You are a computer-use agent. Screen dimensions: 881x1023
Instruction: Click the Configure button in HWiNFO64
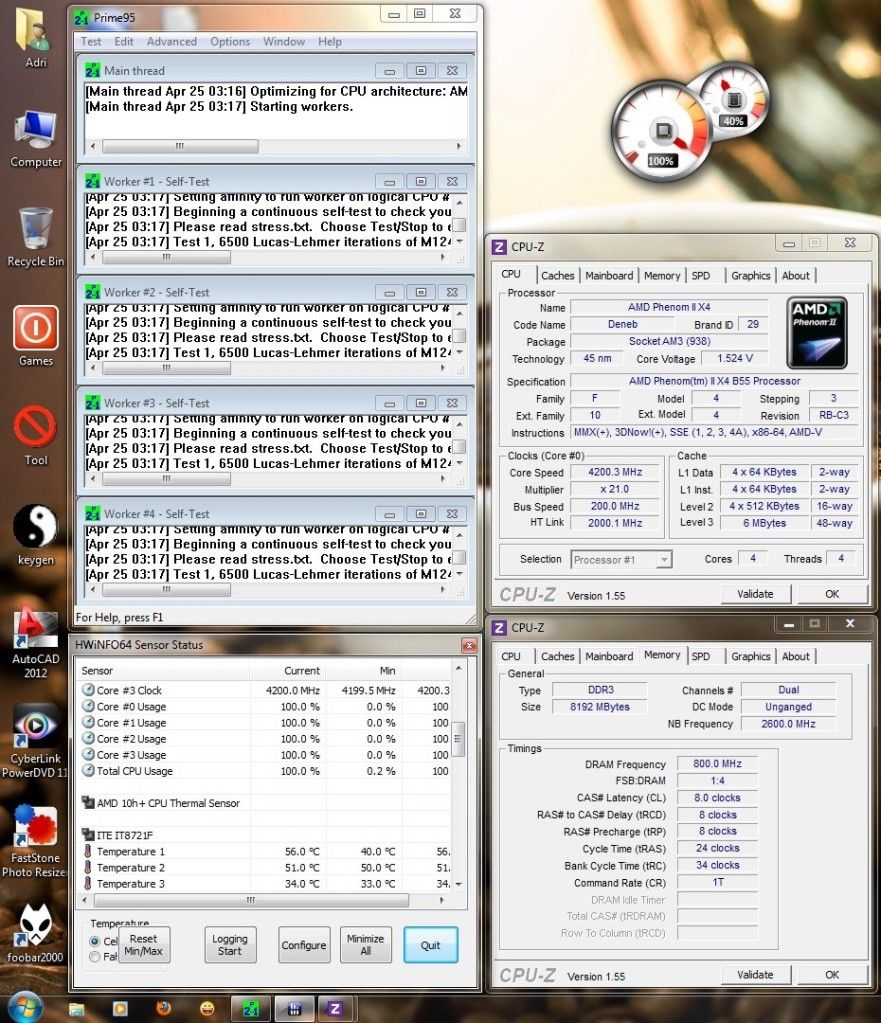click(x=303, y=945)
